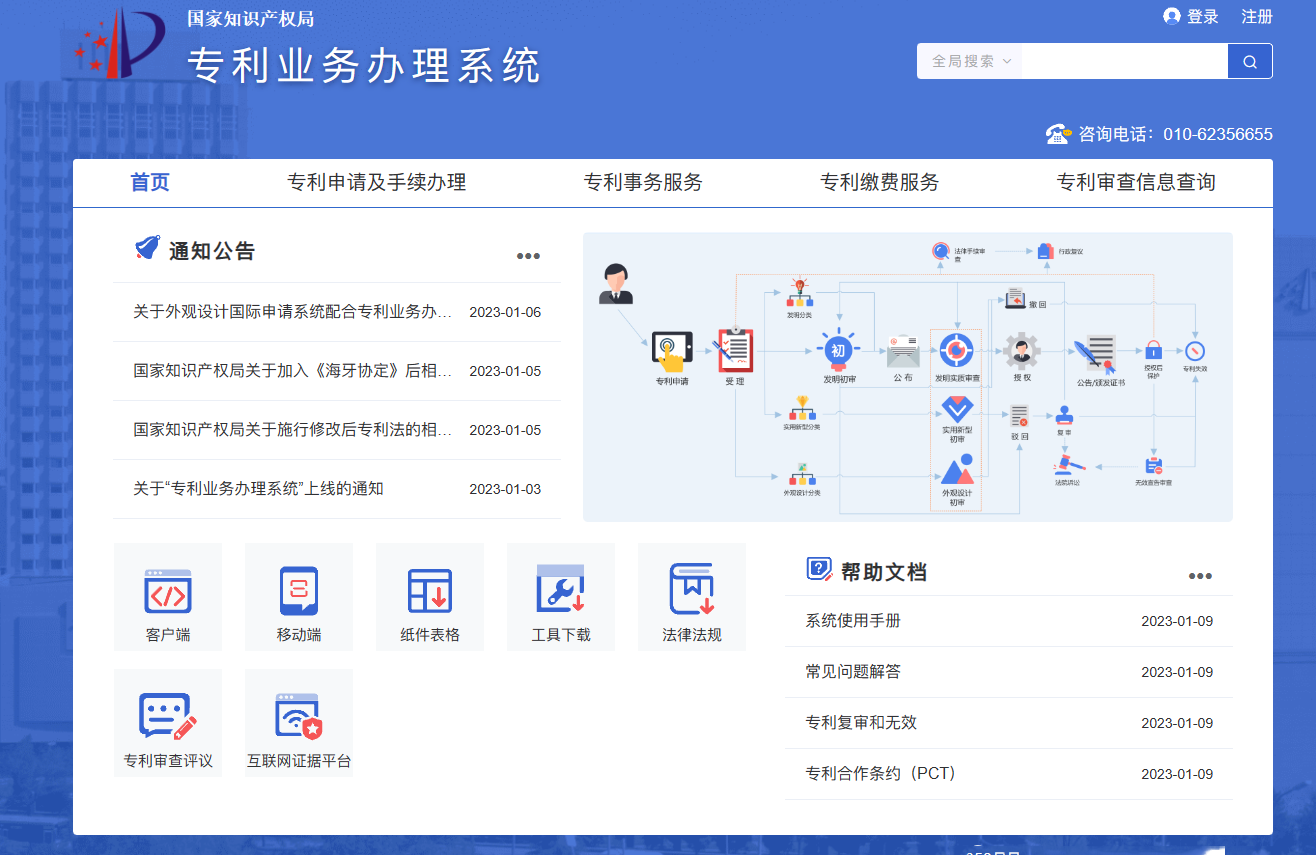
Task: Click the 法院诉讼 gavel icon
Action: pyautogui.click(x=1068, y=465)
